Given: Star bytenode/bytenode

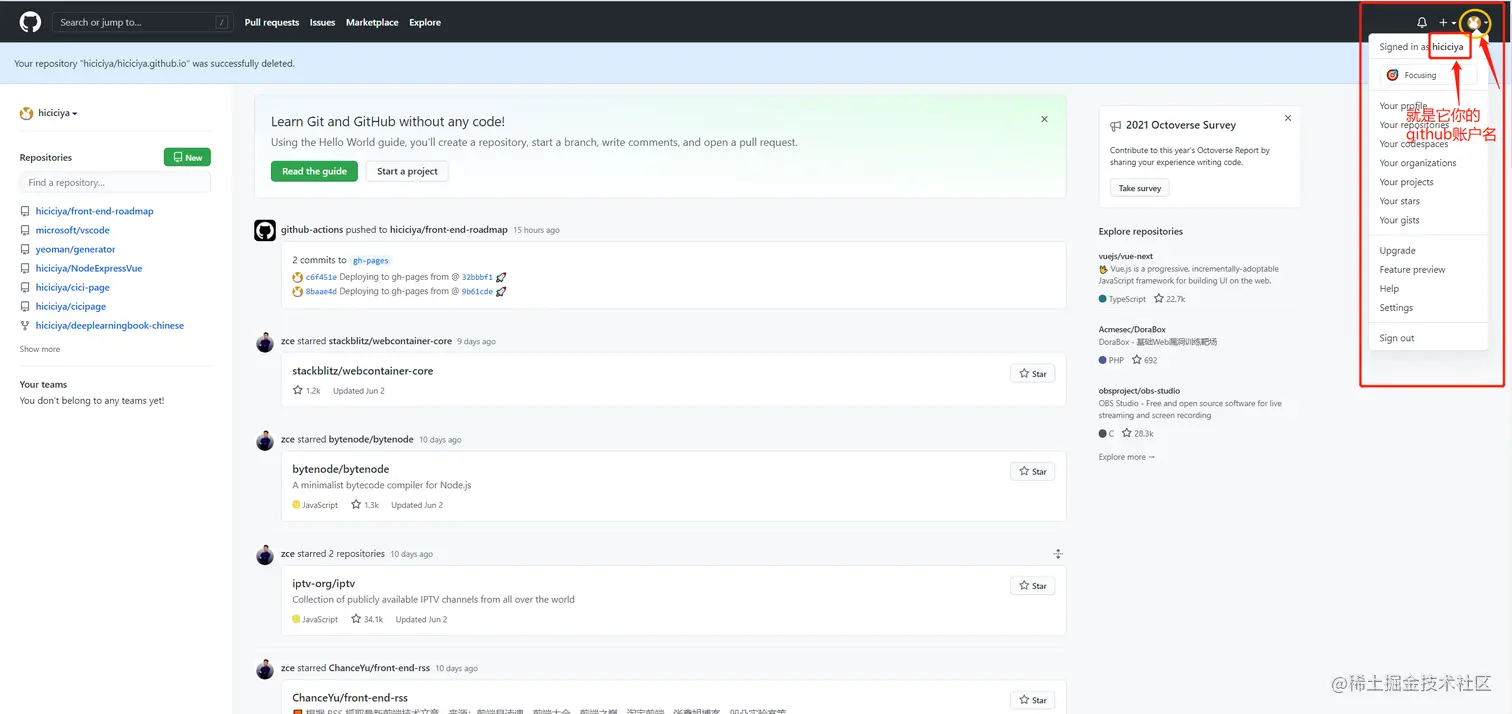Looking at the screenshot, I should tap(1033, 471).
